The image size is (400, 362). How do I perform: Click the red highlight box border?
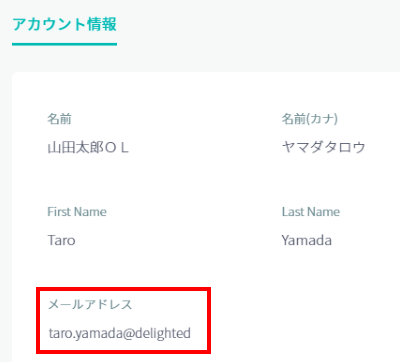(123, 289)
